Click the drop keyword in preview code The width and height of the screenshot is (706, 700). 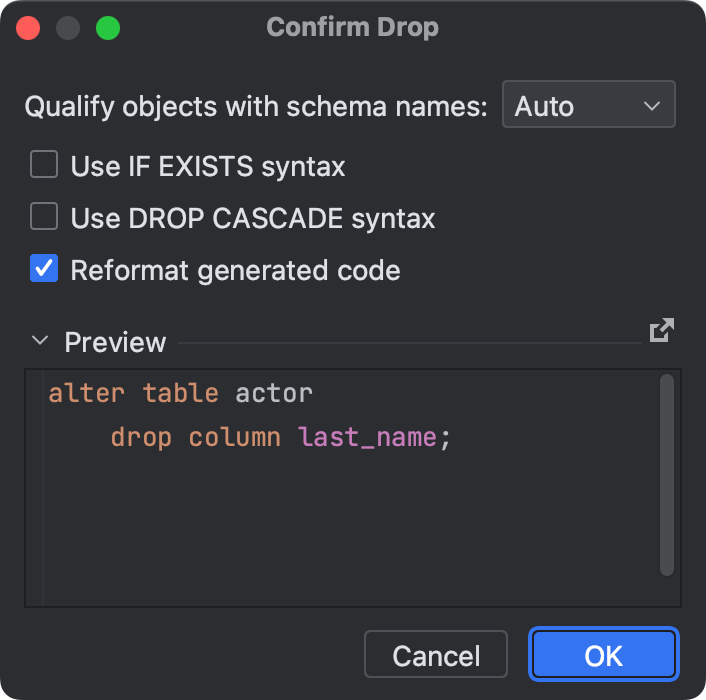point(141,437)
